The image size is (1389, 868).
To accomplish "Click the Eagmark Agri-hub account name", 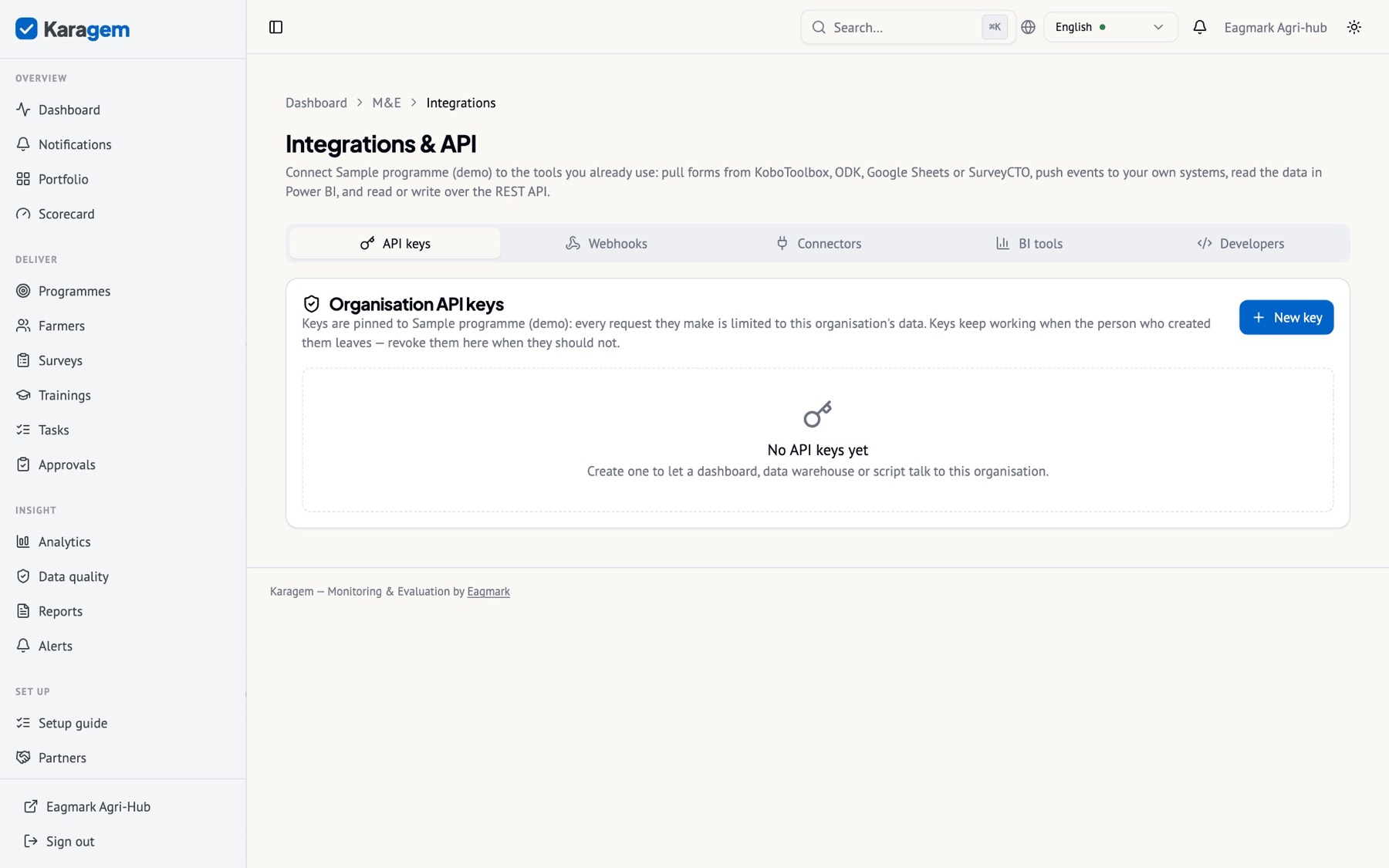I will [1276, 27].
